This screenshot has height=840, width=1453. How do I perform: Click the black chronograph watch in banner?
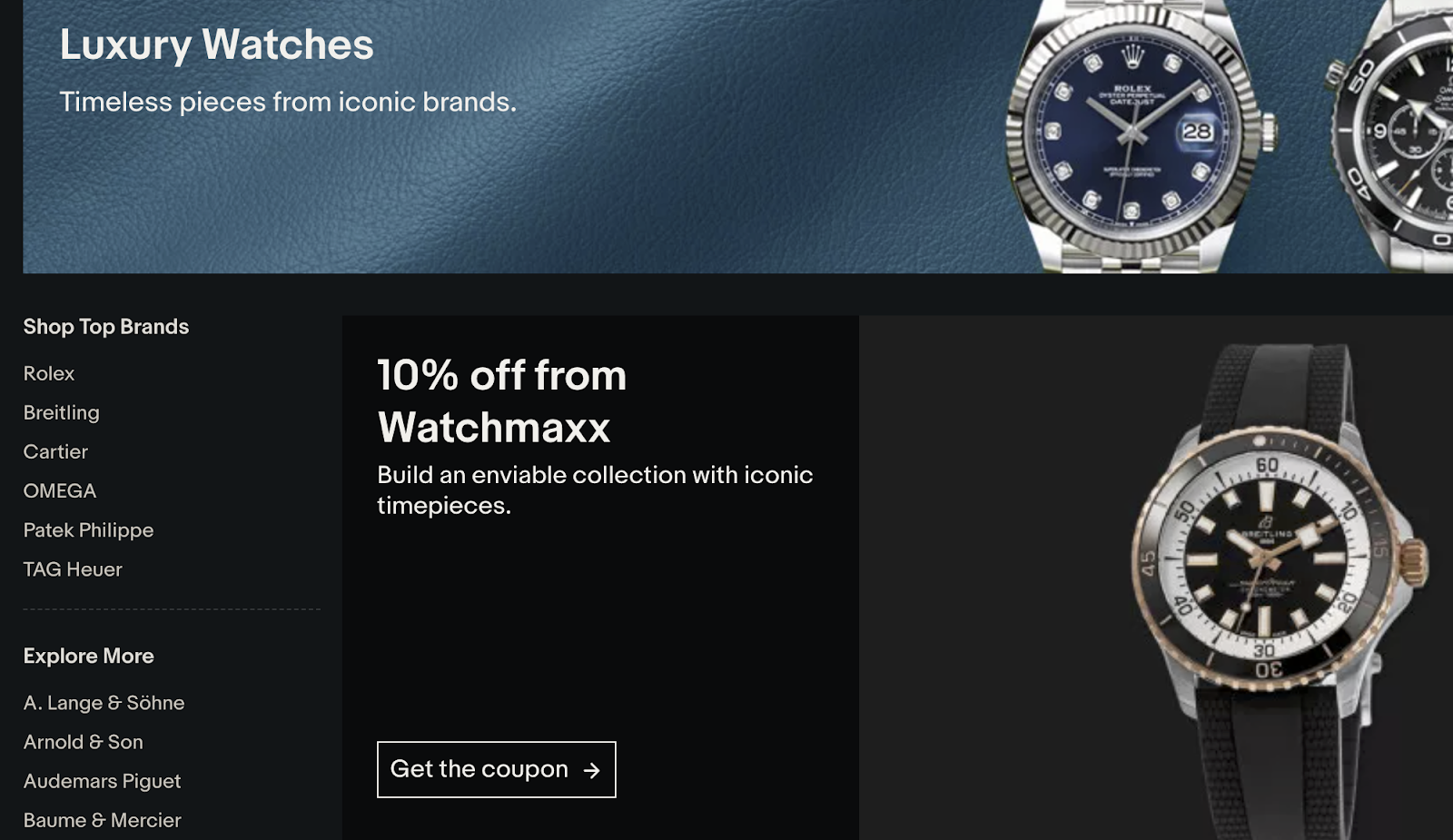[x=1391, y=136]
